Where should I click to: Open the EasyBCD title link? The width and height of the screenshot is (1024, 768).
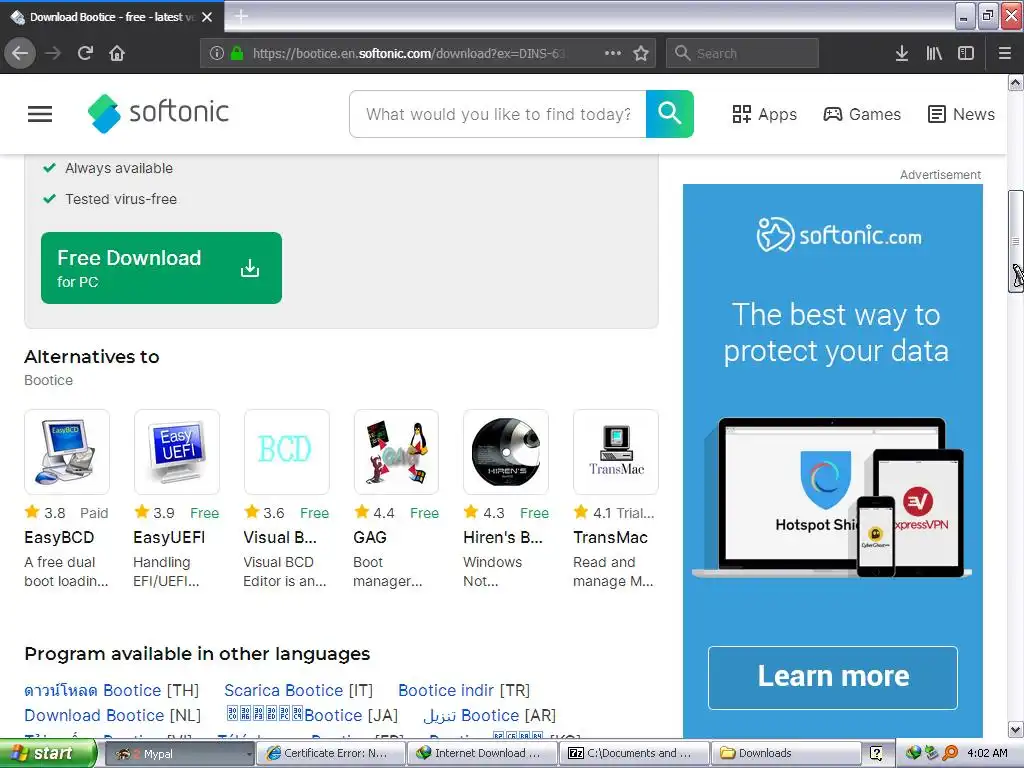click(x=59, y=537)
